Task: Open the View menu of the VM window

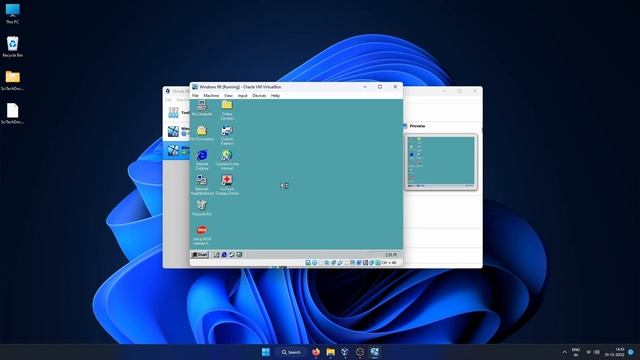Action: 228,96
